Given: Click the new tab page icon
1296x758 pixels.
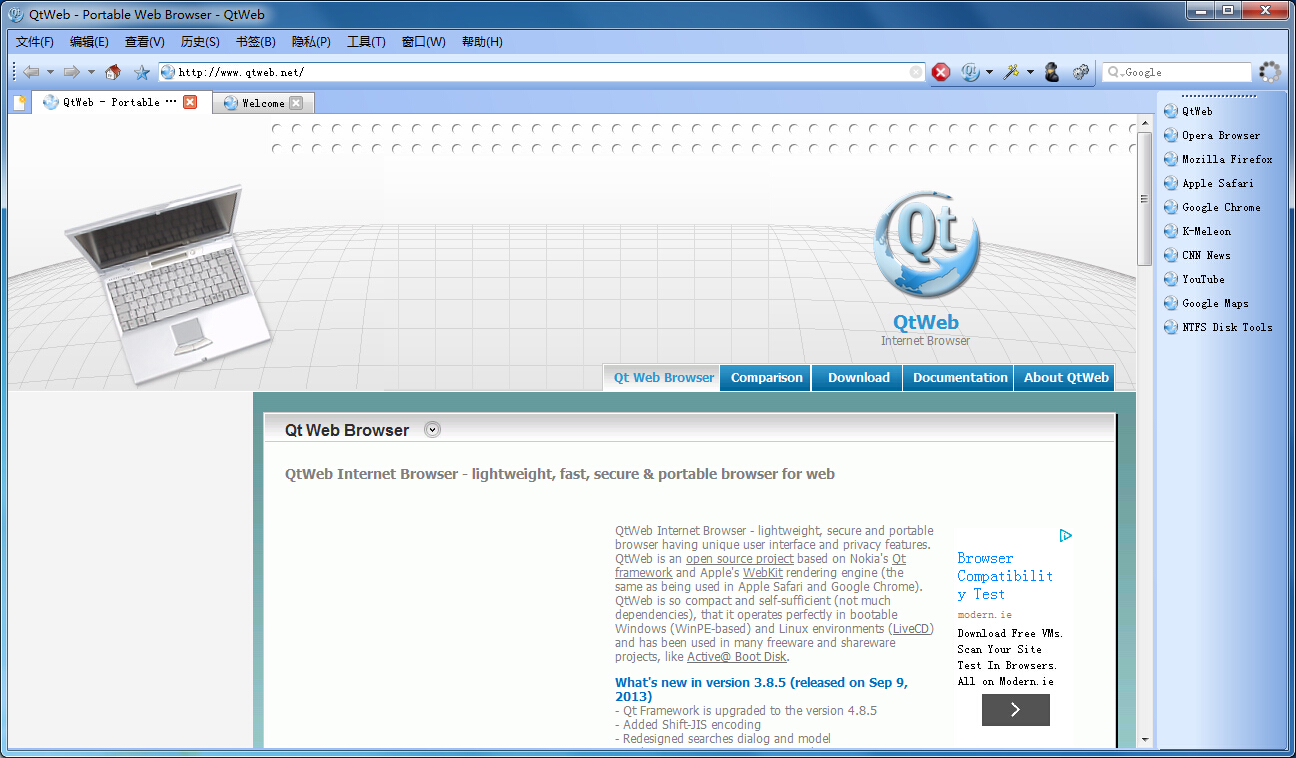Looking at the screenshot, I should [19, 102].
